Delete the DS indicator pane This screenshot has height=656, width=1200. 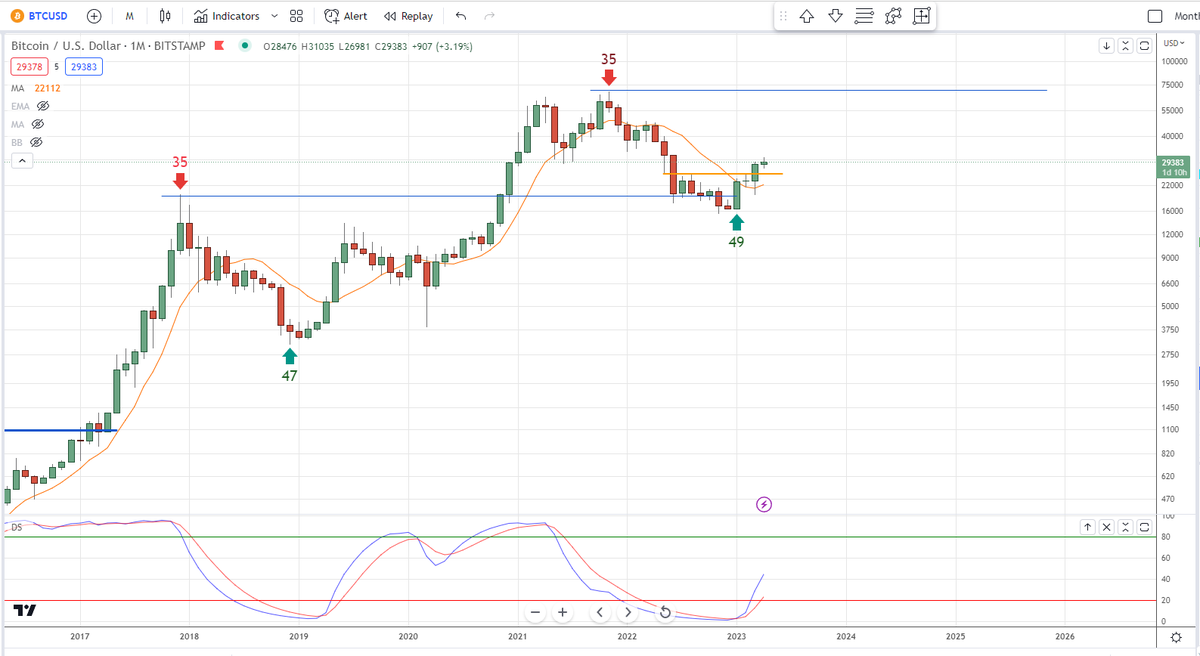pyautogui.click(x=1106, y=526)
